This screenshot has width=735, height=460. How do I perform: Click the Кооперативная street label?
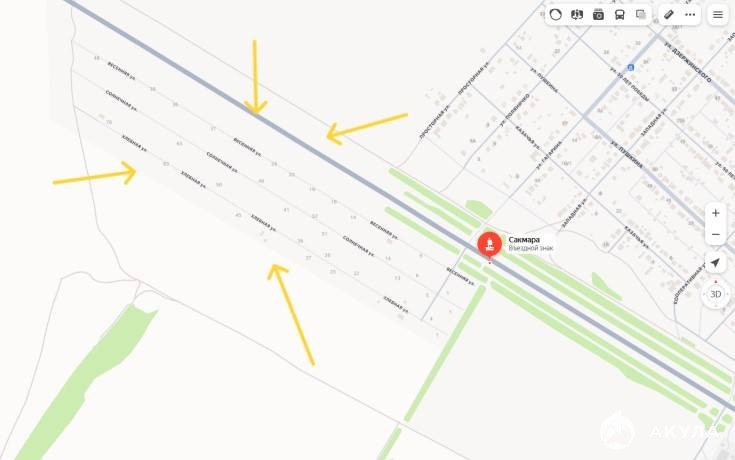click(690, 284)
